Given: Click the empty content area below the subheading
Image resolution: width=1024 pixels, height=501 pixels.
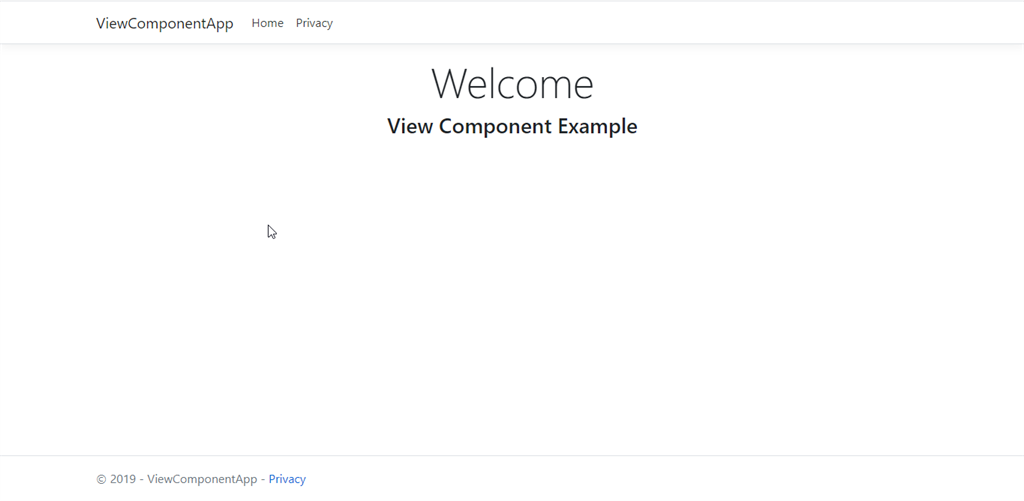Looking at the screenshot, I should 512,294.
